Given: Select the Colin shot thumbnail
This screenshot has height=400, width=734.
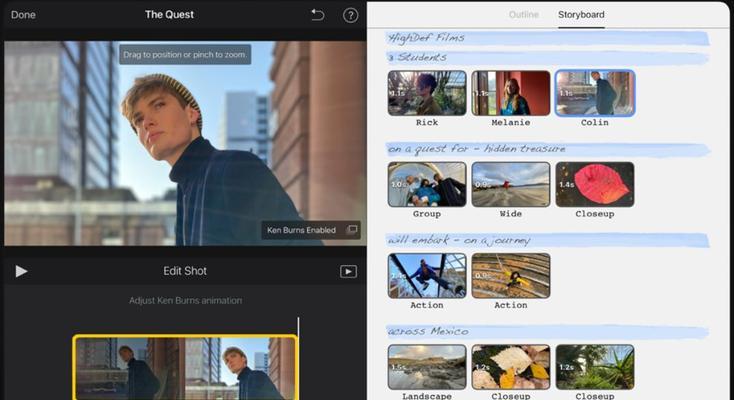Looking at the screenshot, I should pyautogui.click(x=595, y=93).
